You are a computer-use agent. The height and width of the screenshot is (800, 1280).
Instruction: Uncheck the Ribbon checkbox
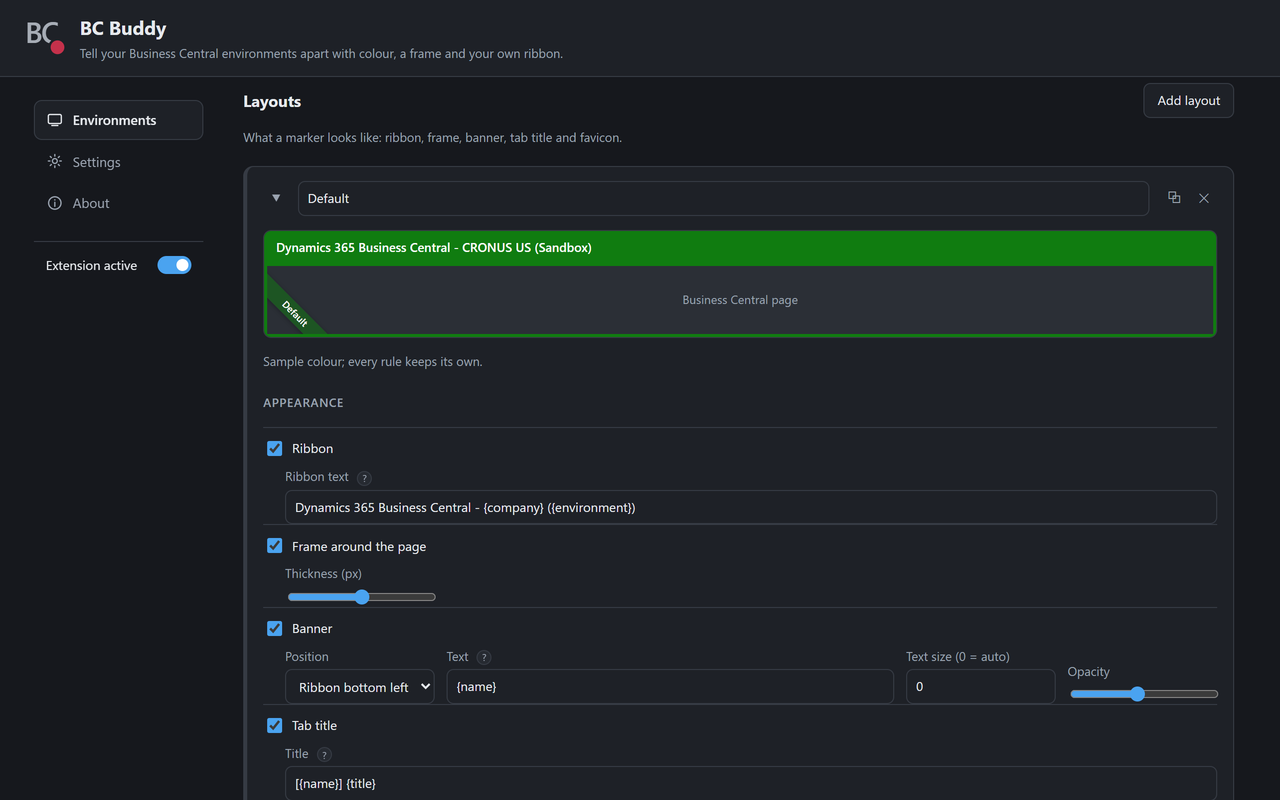[x=274, y=448]
